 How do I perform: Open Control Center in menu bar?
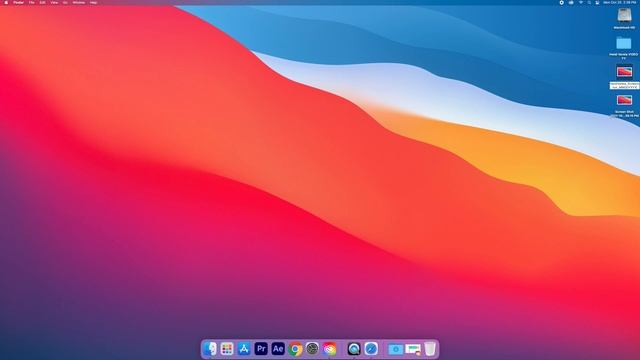(x=597, y=2)
